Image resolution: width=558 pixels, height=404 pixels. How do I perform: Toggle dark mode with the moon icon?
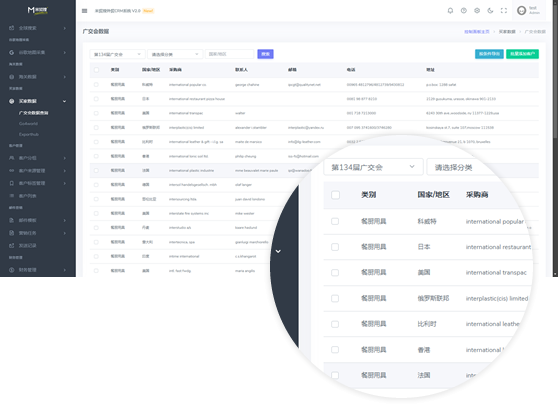click(490, 11)
